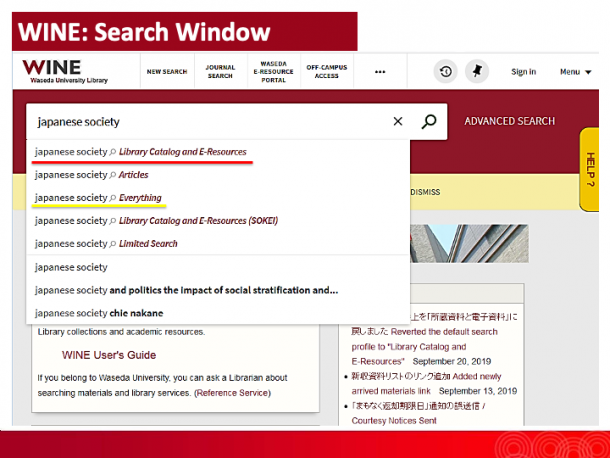610x458 pixels.
Task: Choose japanese society Articles suggestion
Action: point(218,175)
